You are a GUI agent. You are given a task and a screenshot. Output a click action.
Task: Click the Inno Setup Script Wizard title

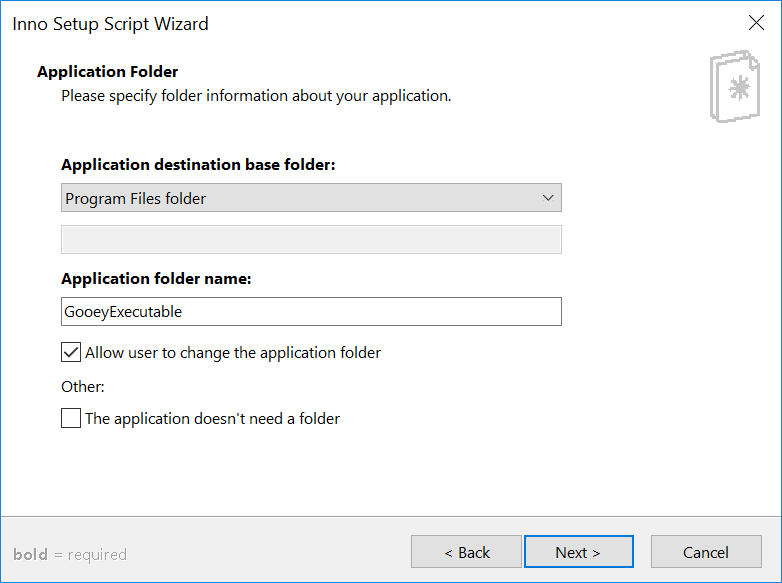(110, 24)
